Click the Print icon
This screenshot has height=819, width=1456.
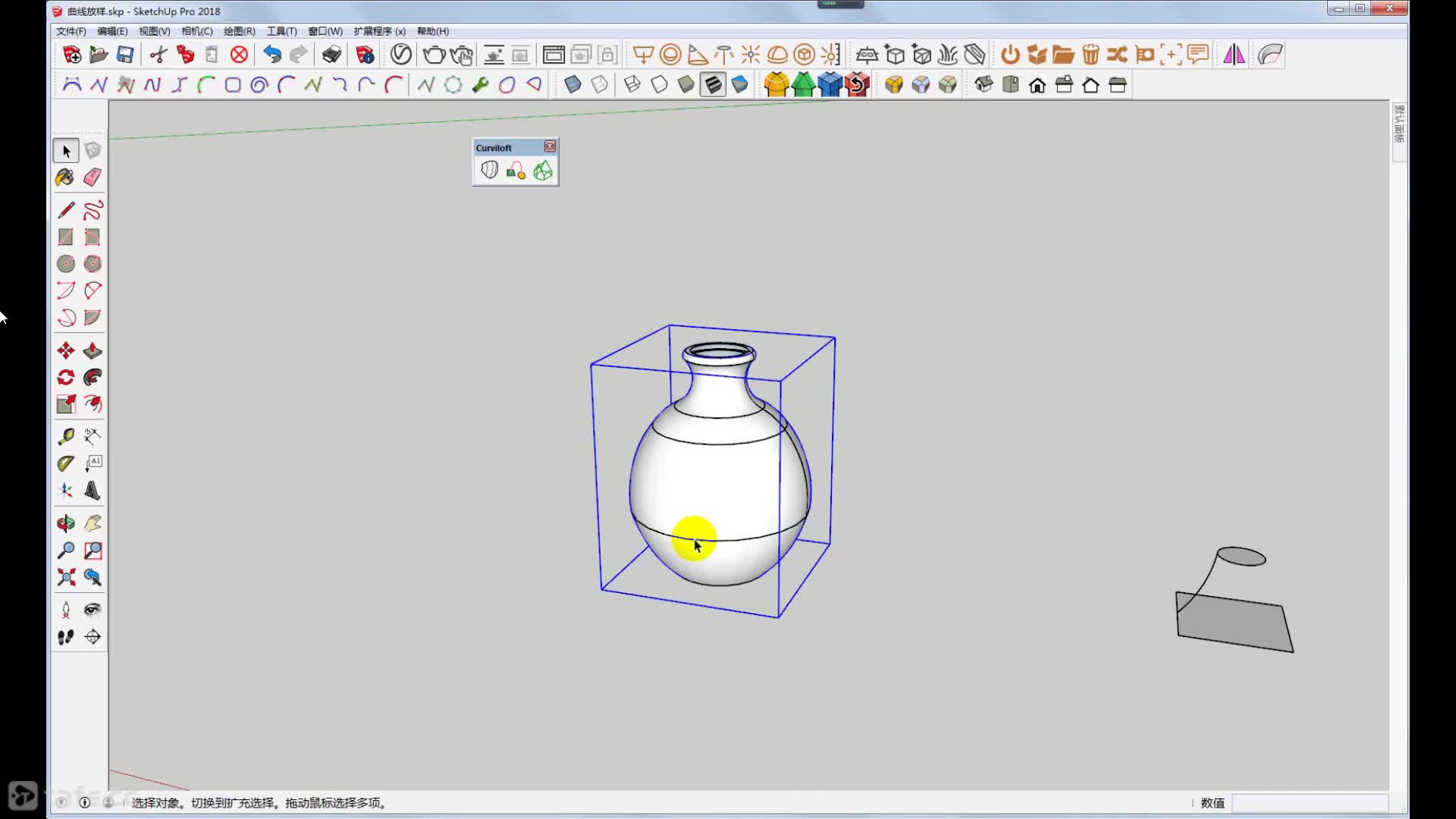[331, 55]
